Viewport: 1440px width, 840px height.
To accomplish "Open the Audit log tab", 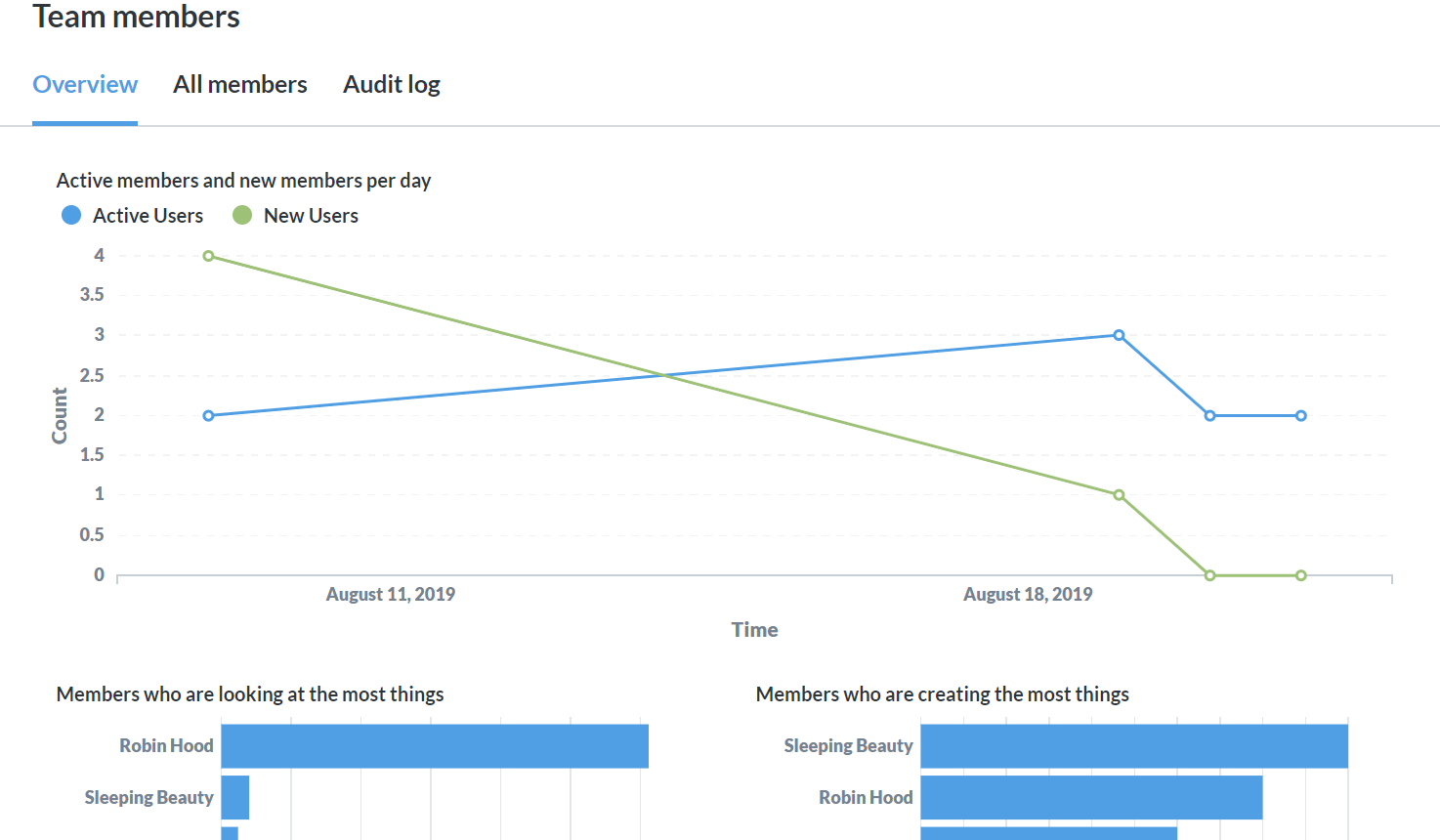I will (392, 85).
